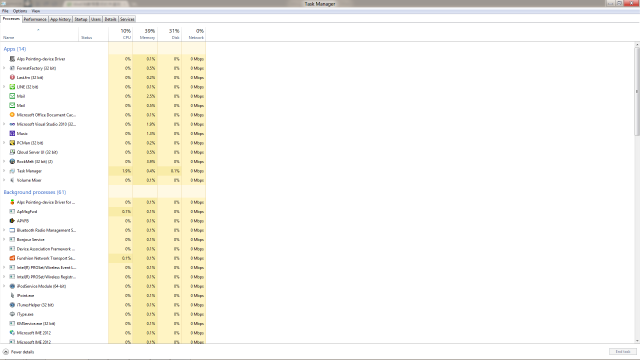Click the Alps Pointing-device Driver for... background icon

tap(12, 202)
